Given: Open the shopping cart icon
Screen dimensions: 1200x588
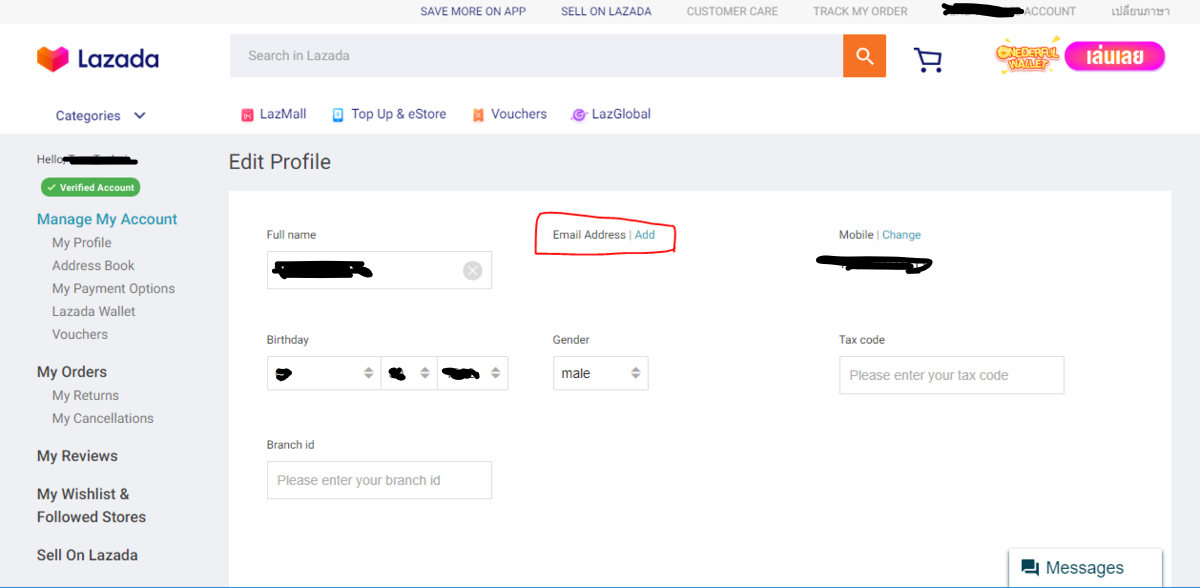Looking at the screenshot, I should click(x=928, y=60).
